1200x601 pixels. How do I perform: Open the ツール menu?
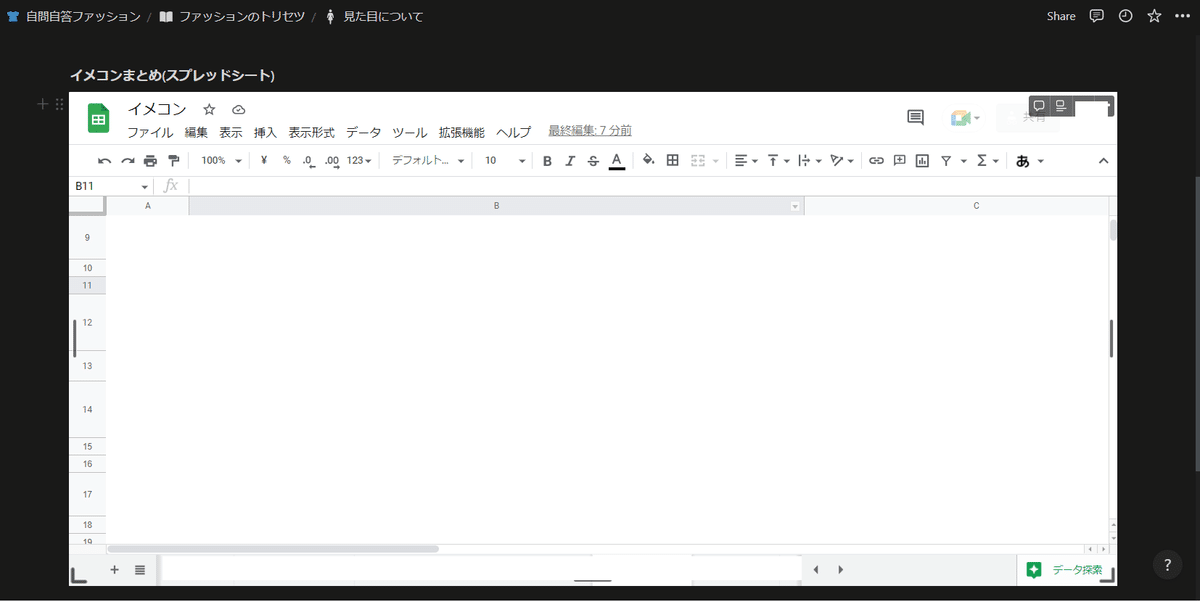410,132
